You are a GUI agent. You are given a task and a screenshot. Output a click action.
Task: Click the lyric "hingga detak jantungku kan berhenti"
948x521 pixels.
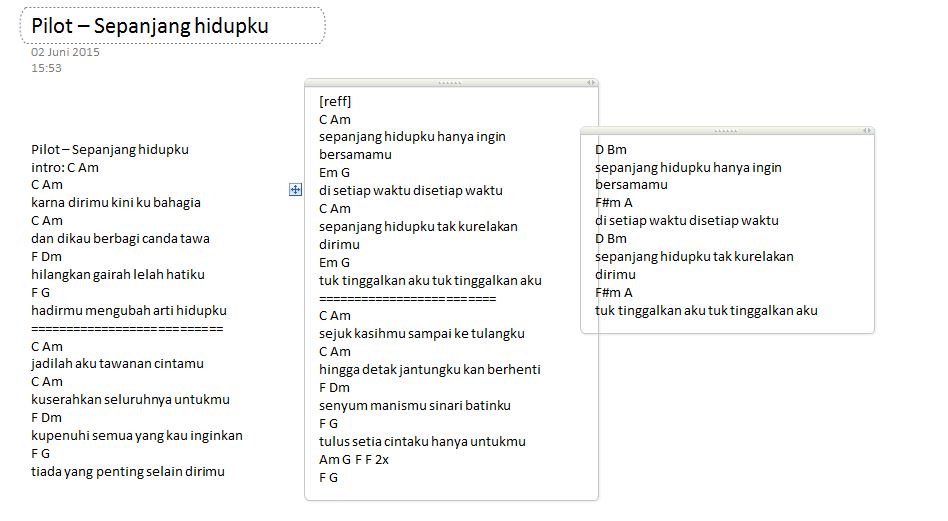tap(430, 369)
